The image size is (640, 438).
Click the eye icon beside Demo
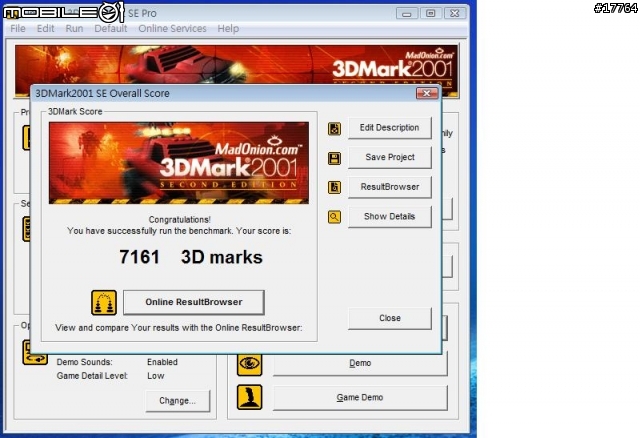pyautogui.click(x=249, y=363)
